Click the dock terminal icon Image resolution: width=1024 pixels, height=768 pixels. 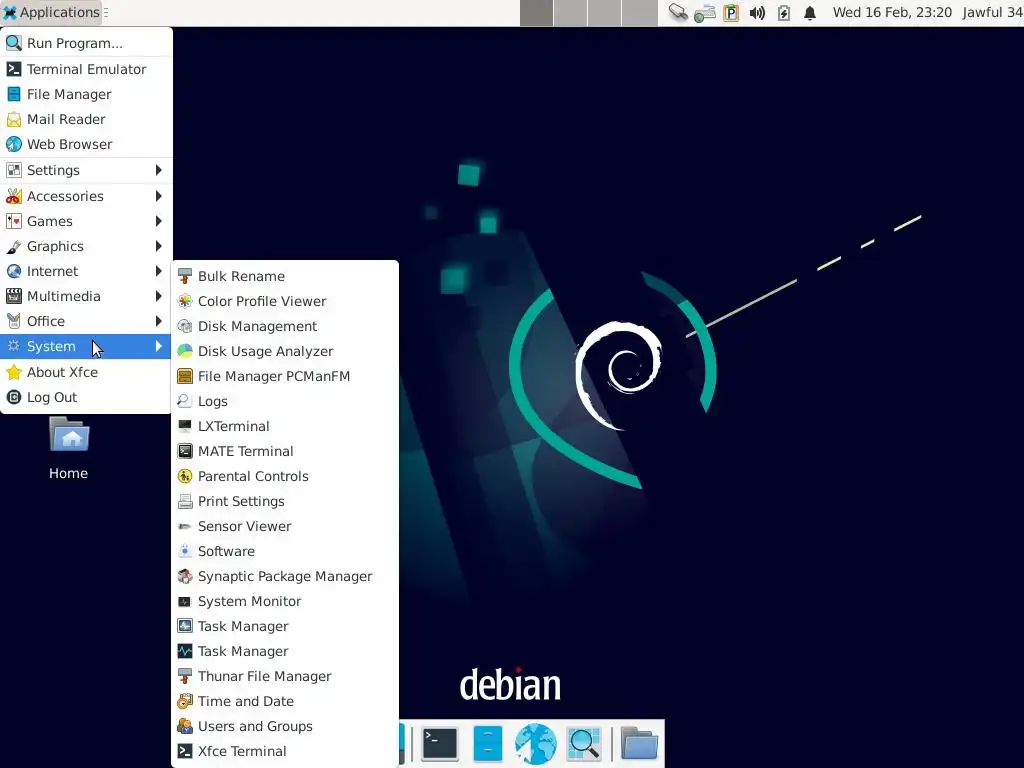(x=440, y=743)
